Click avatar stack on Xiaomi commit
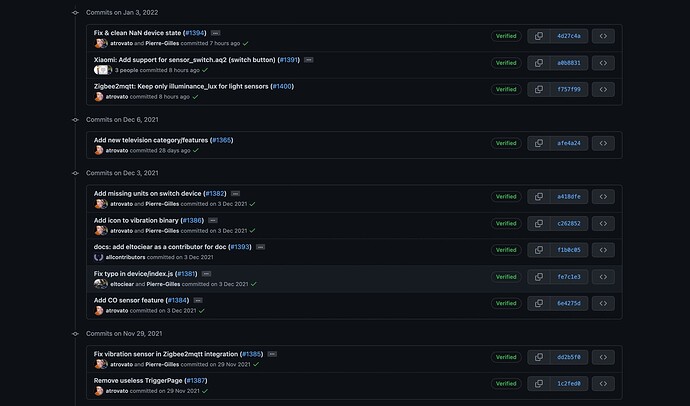The width and height of the screenshot is (690, 406). point(103,70)
